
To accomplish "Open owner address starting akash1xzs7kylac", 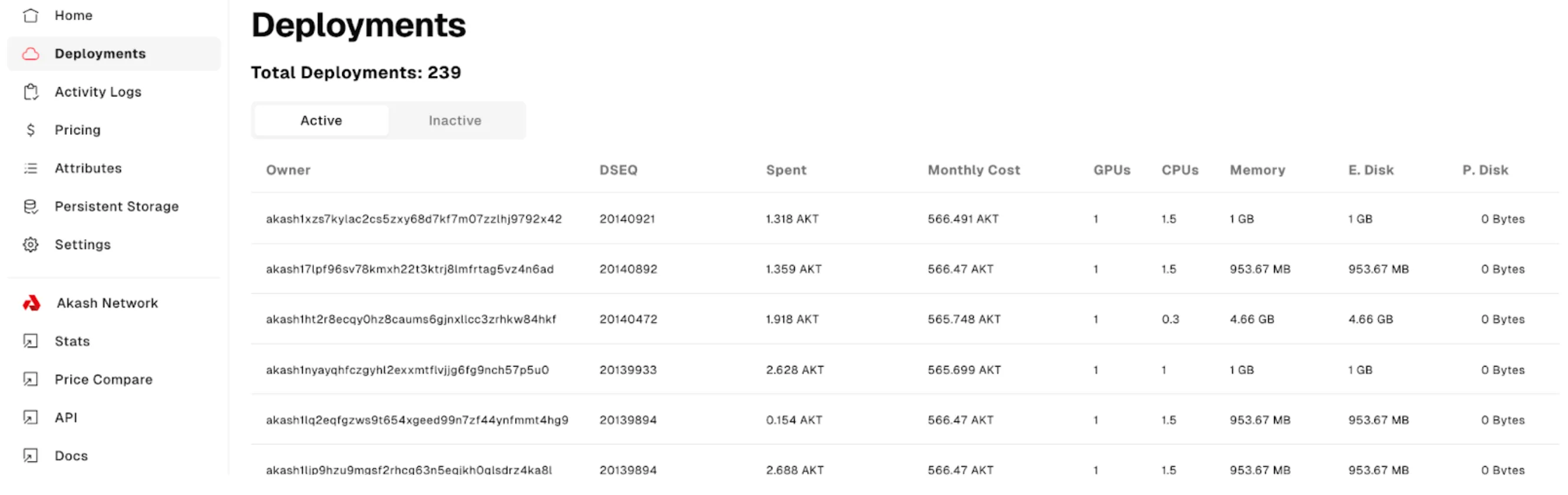I will click(413, 219).
